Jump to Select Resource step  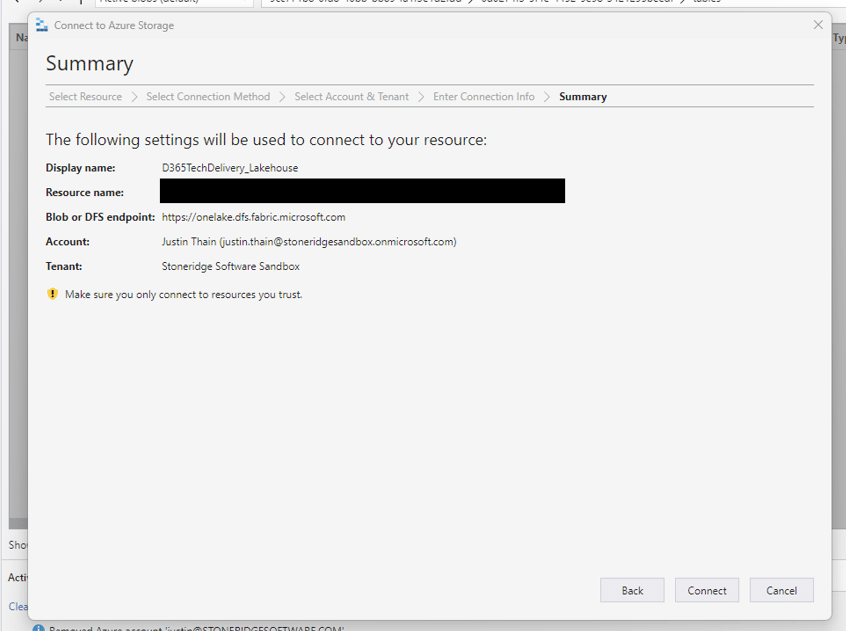85,97
